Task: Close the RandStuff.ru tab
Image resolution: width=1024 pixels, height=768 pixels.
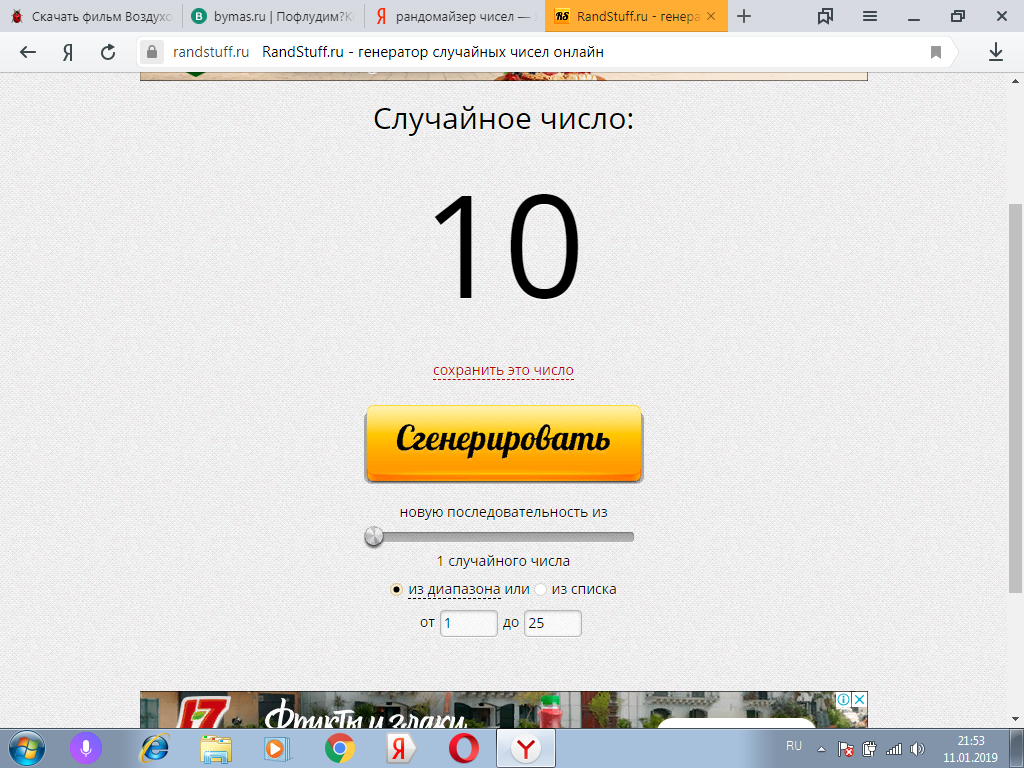Action: 711,16
